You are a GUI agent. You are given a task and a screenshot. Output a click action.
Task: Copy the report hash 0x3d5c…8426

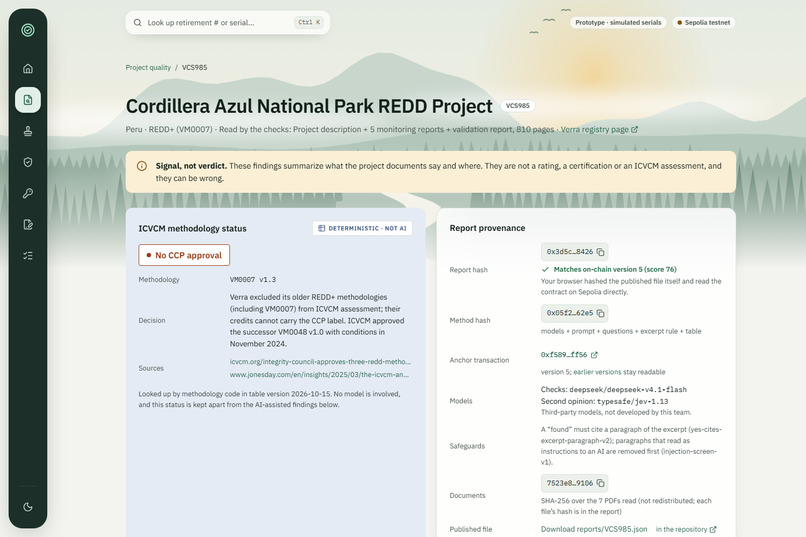(x=600, y=252)
